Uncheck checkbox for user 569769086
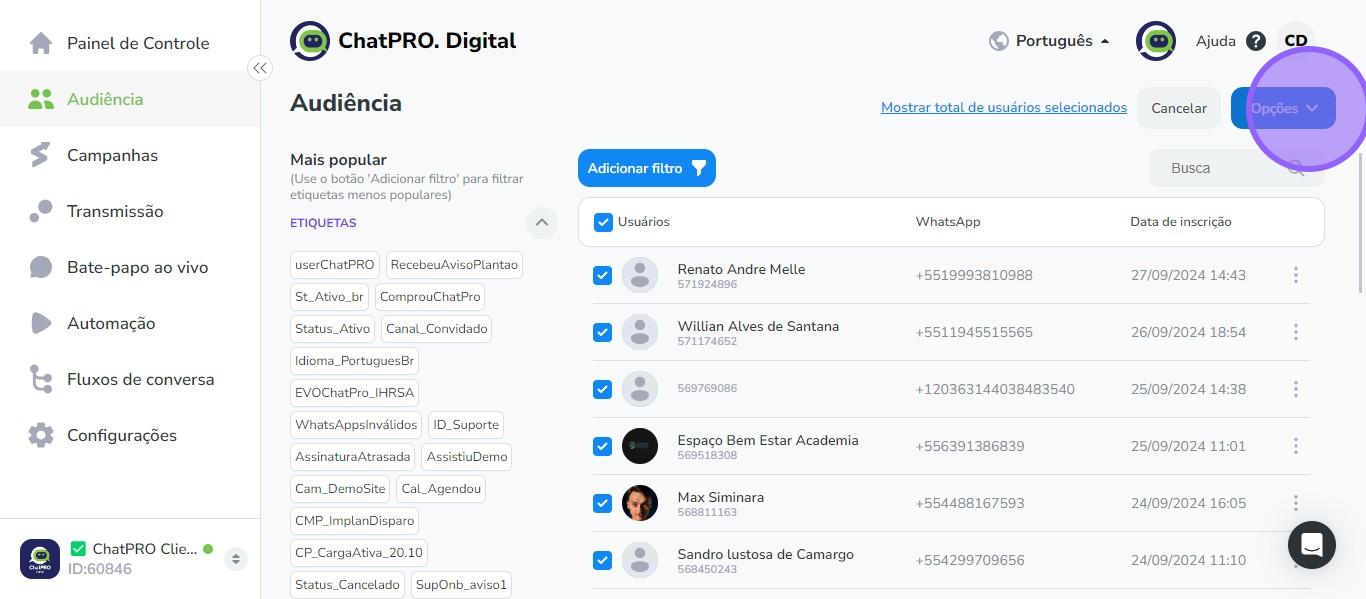 tap(602, 389)
